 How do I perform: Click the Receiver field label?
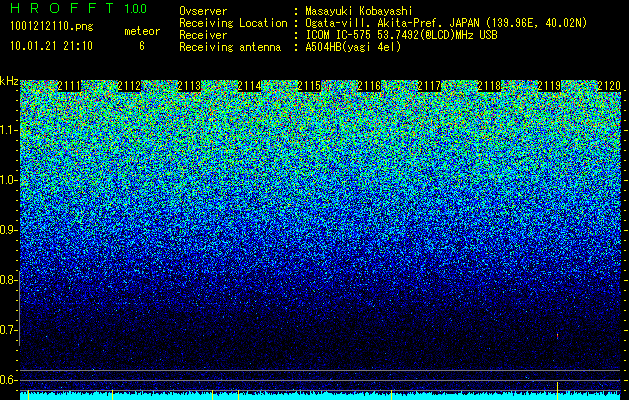click(203, 35)
